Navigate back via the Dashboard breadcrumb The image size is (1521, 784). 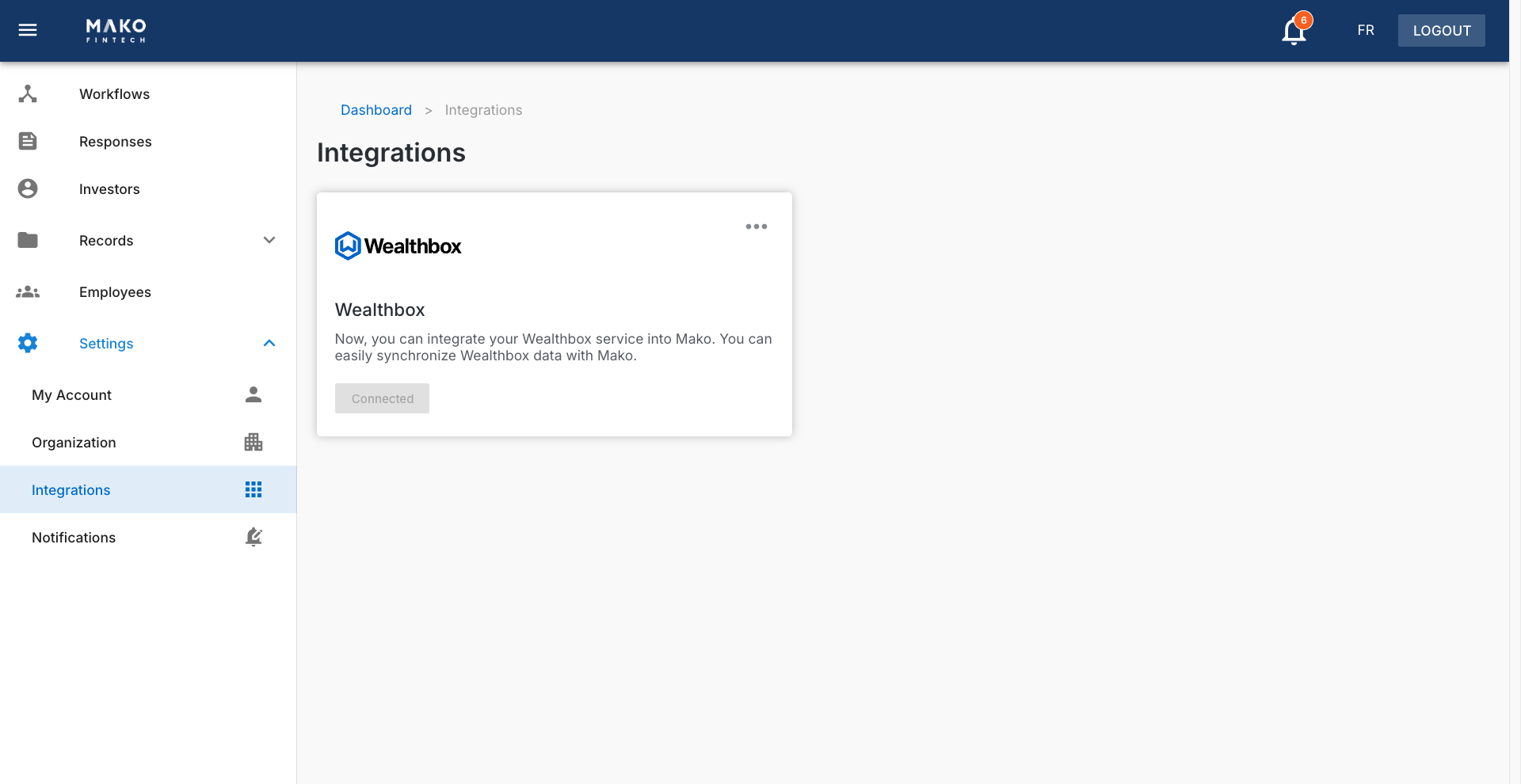pyautogui.click(x=375, y=110)
